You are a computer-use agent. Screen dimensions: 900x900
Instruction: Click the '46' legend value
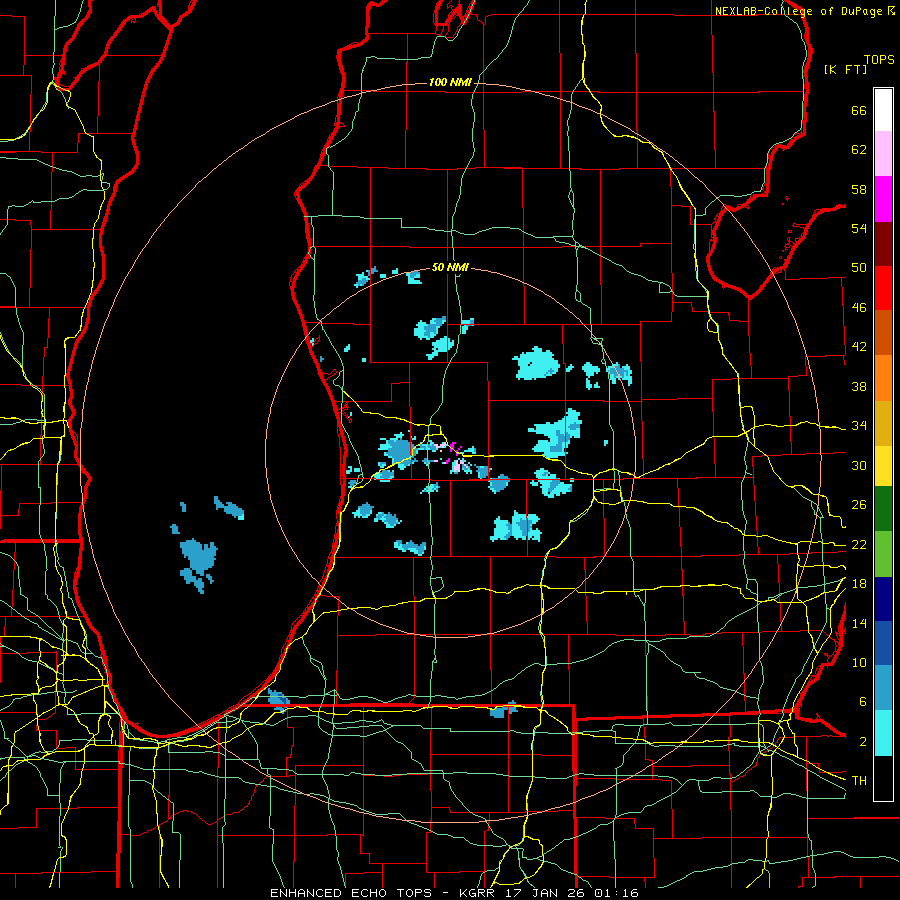(859, 308)
